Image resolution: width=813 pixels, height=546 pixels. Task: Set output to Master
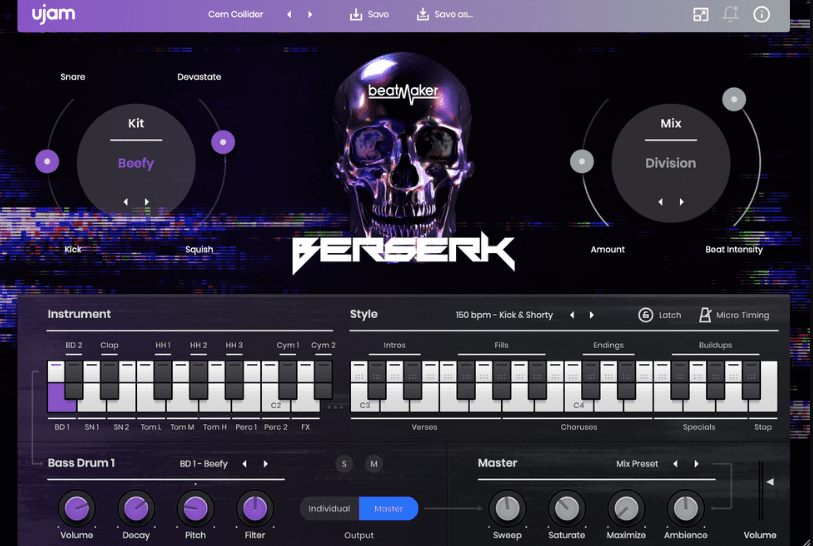[388, 509]
